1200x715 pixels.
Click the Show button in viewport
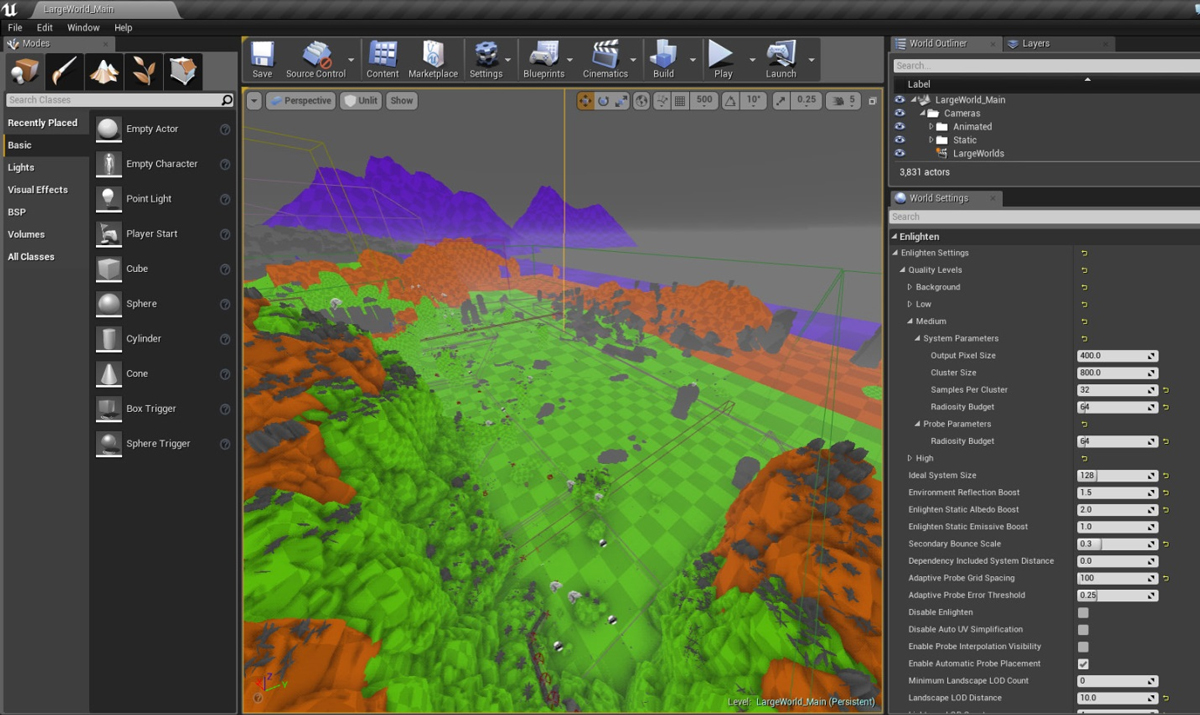pyautogui.click(x=401, y=101)
